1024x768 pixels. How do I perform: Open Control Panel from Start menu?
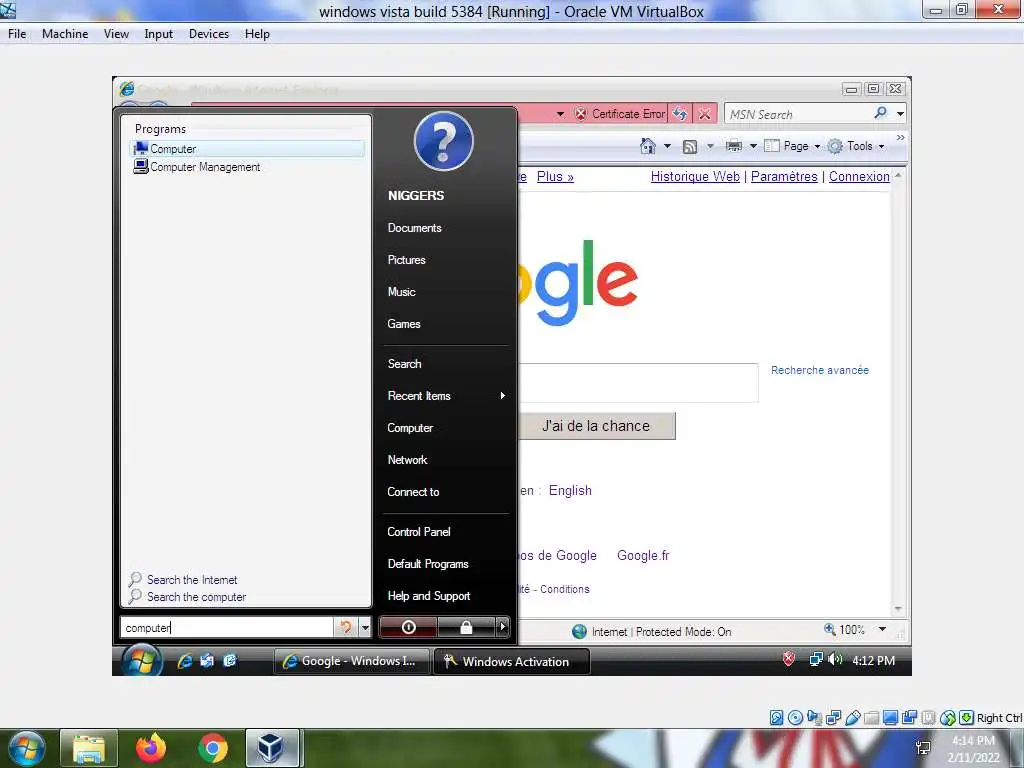click(419, 532)
